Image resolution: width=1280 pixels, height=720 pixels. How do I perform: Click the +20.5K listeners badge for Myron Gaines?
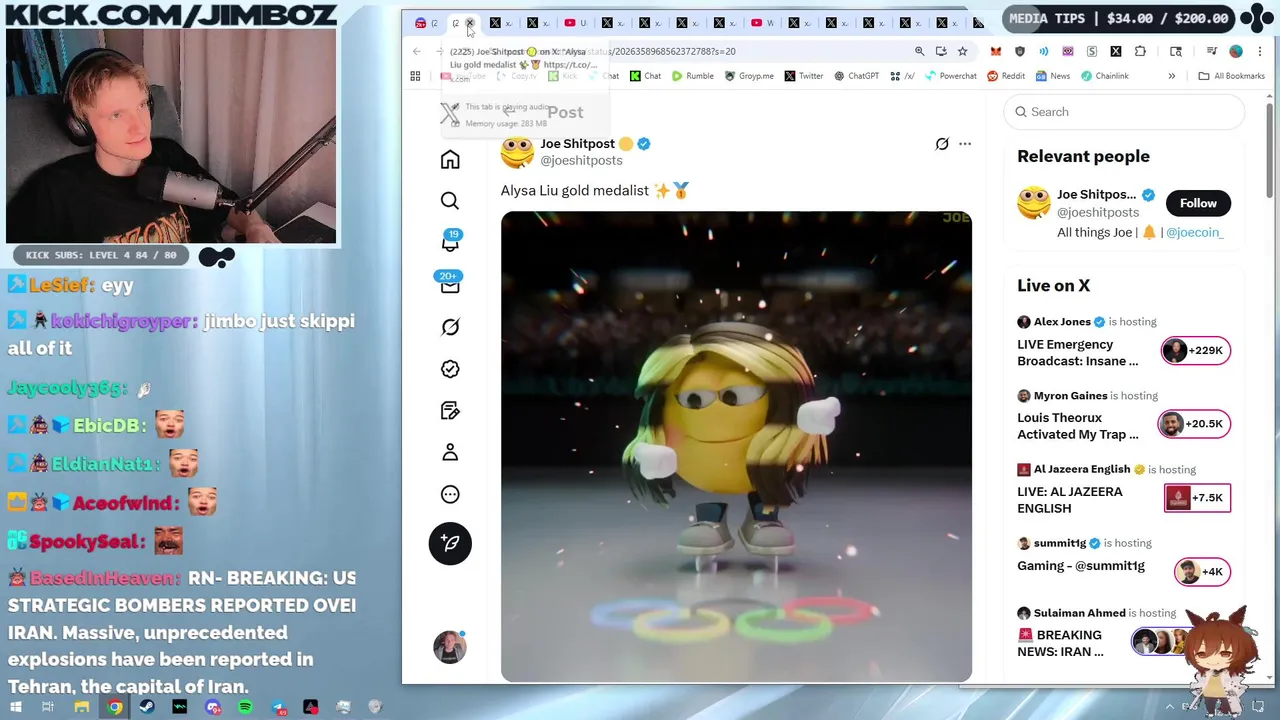tap(1194, 424)
